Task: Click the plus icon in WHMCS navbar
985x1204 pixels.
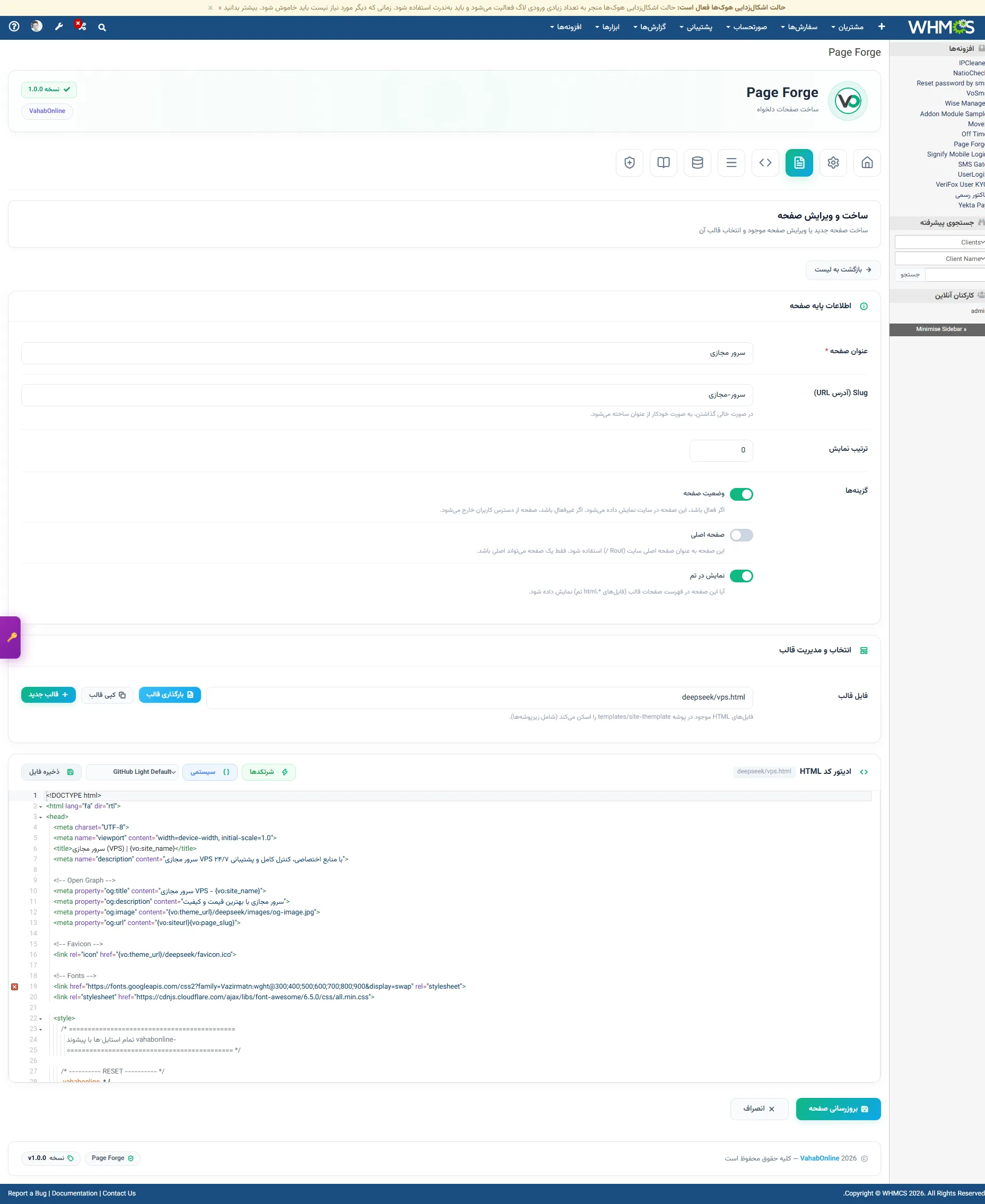Action: tap(881, 27)
